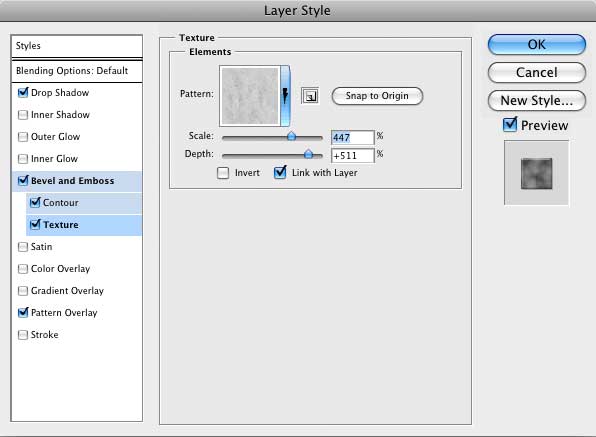Uncheck Link with Layer
The width and height of the screenshot is (596, 437).
click(280, 173)
